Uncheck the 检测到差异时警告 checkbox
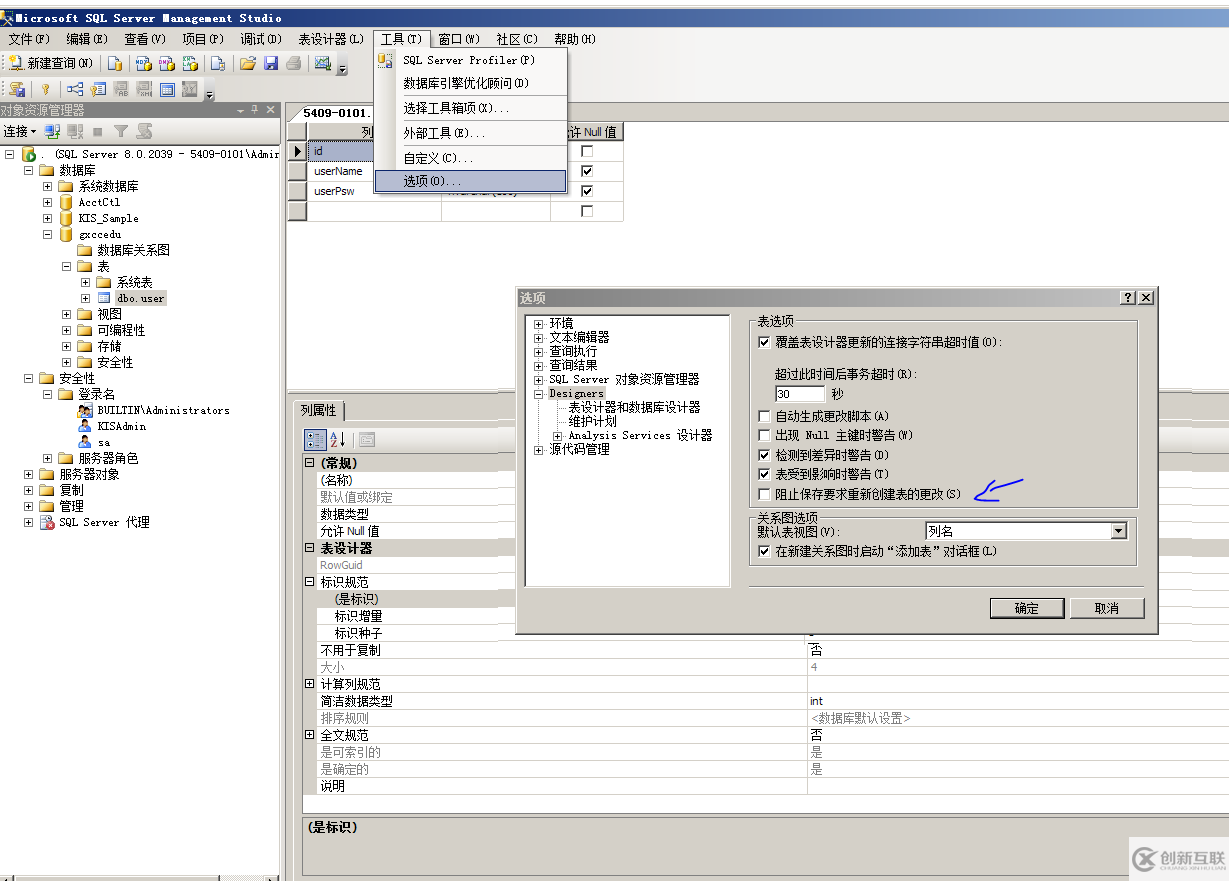The width and height of the screenshot is (1229, 881). 765,455
